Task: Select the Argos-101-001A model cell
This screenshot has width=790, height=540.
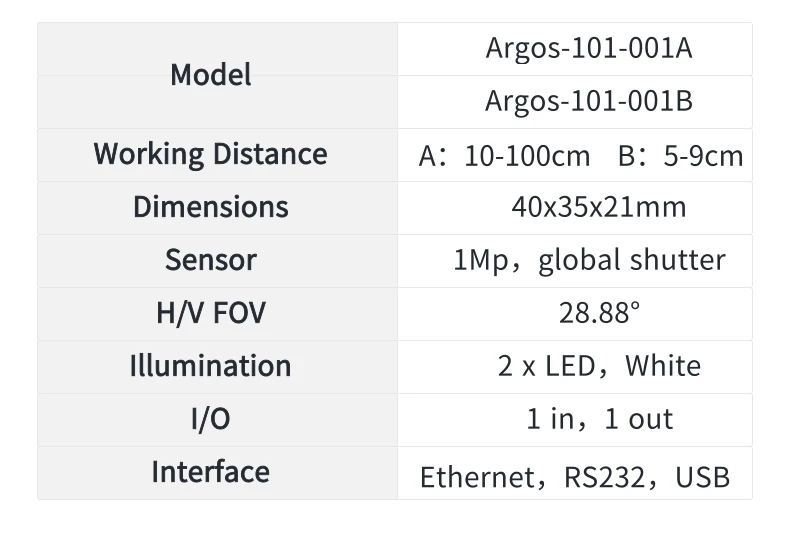Action: coord(574,49)
